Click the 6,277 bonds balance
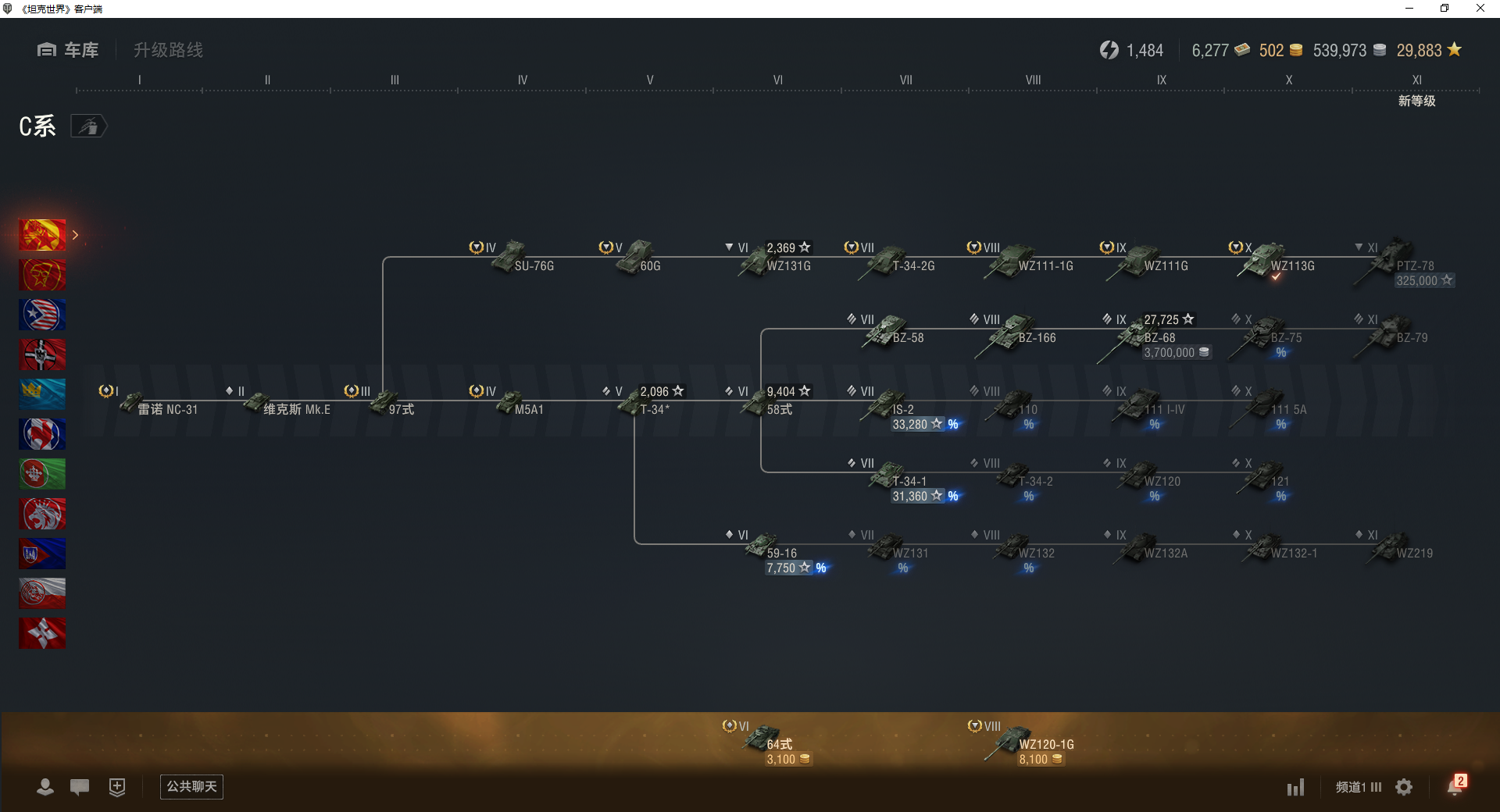 (x=1221, y=50)
